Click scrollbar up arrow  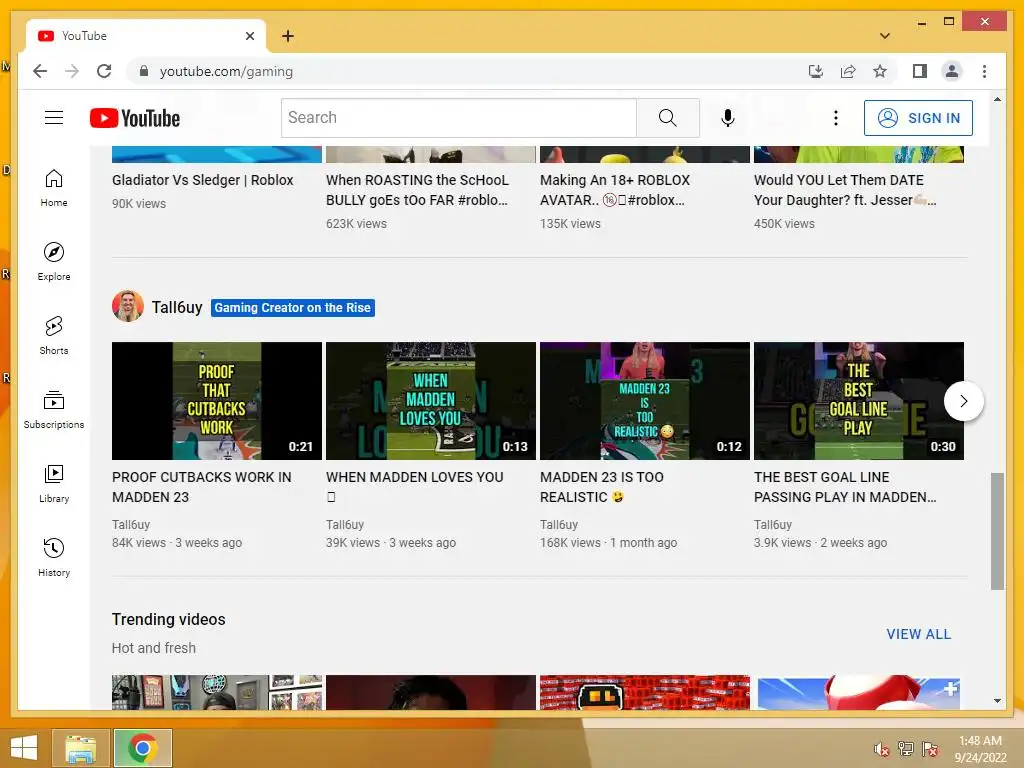(x=997, y=99)
